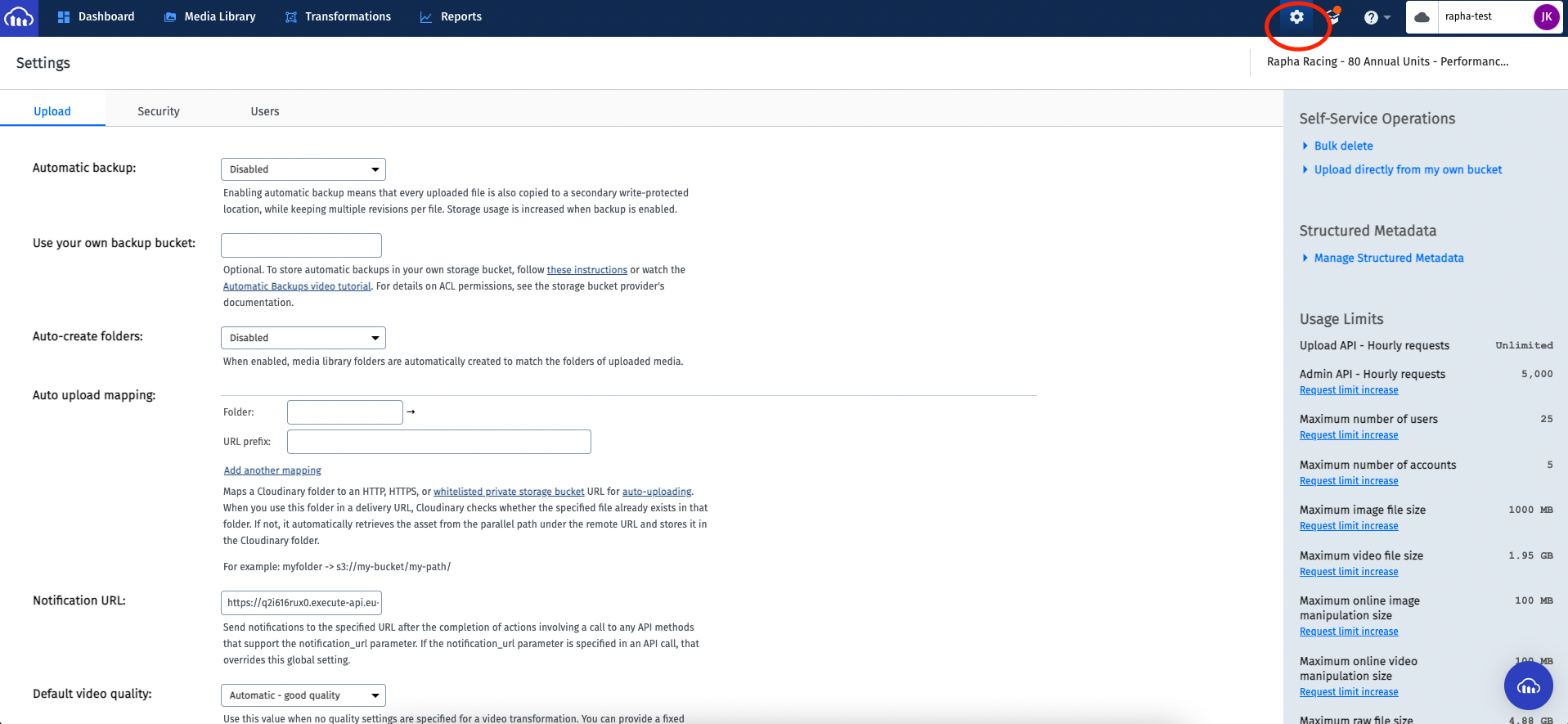Click the arrow icon next to Folder field
Viewport: 1568px width, 724px height.
411,411
